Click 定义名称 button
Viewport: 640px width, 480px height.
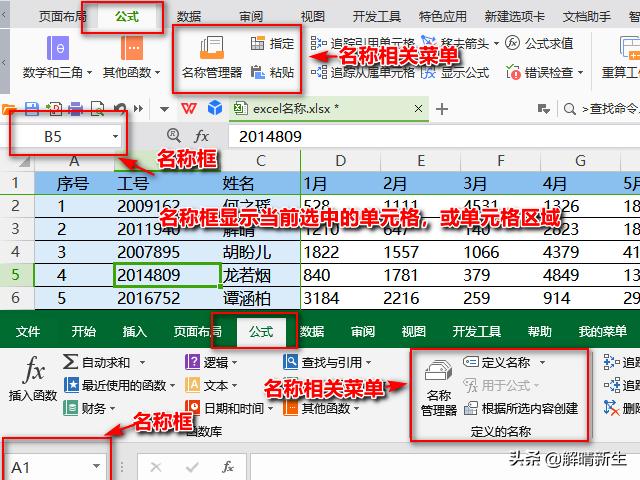pos(497,362)
